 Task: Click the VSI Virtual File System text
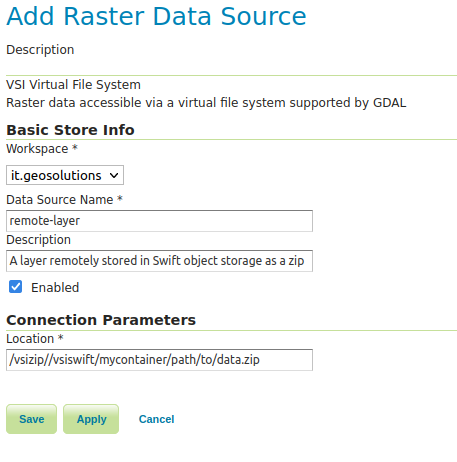(73, 85)
